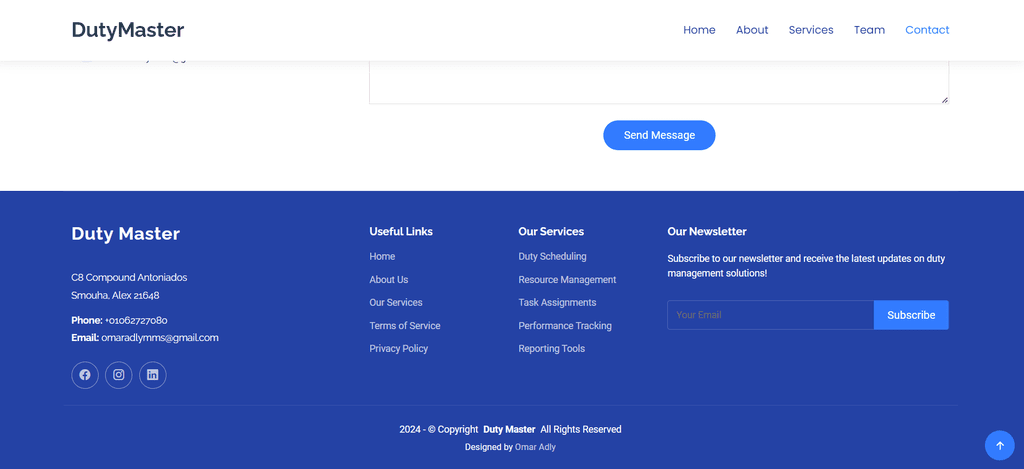Click the Our Newsletter heading
Viewport: 1024px width, 469px height.
(x=707, y=231)
